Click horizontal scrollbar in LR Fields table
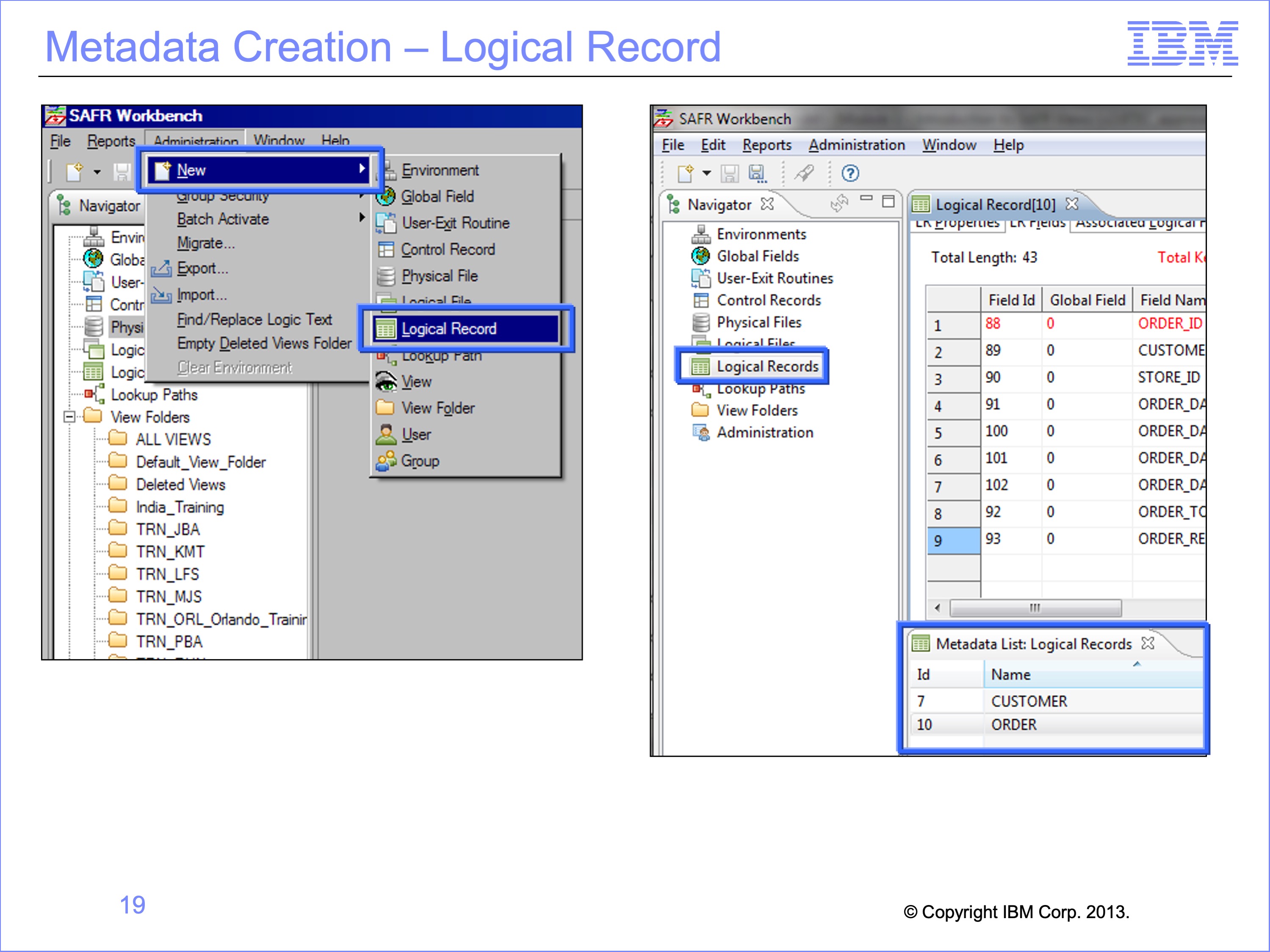 [x=1035, y=608]
